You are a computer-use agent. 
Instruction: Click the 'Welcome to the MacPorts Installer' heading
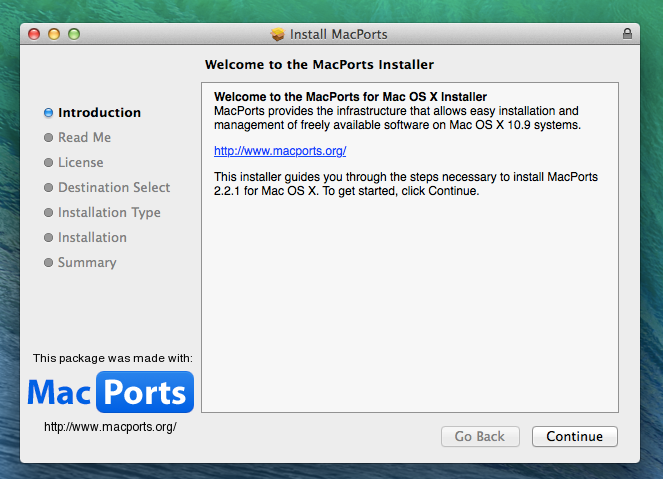point(319,65)
